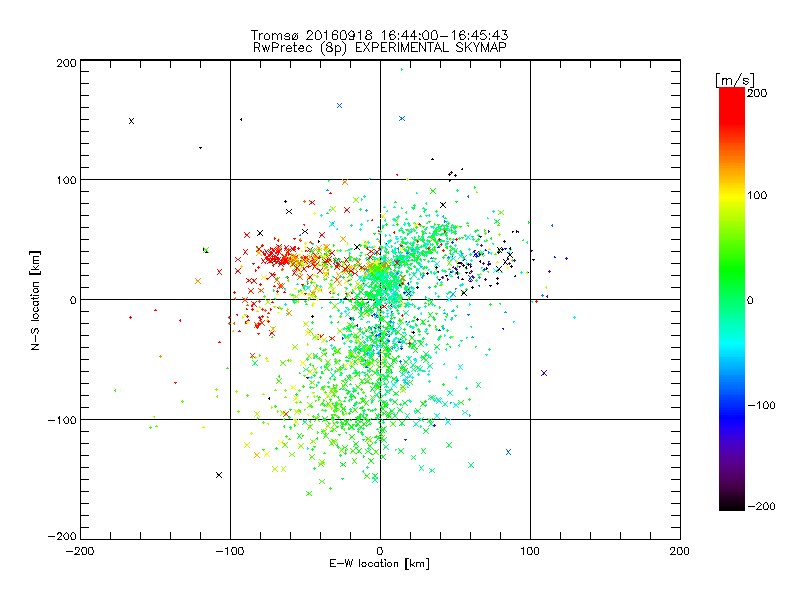Click the 200 tick label on the N-S axis
This screenshot has height=600, width=800.
[66, 63]
